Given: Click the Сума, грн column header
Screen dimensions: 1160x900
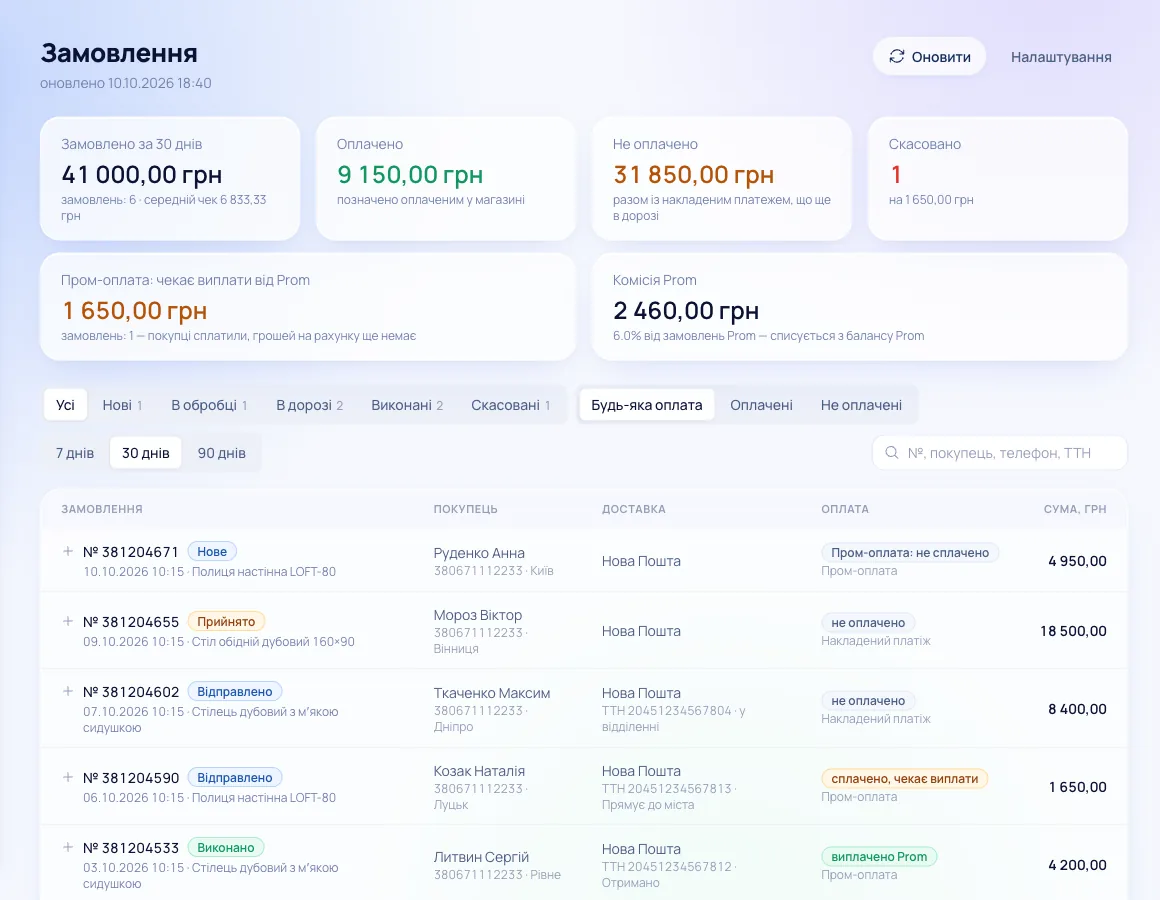Looking at the screenshot, I should tap(1074, 509).
